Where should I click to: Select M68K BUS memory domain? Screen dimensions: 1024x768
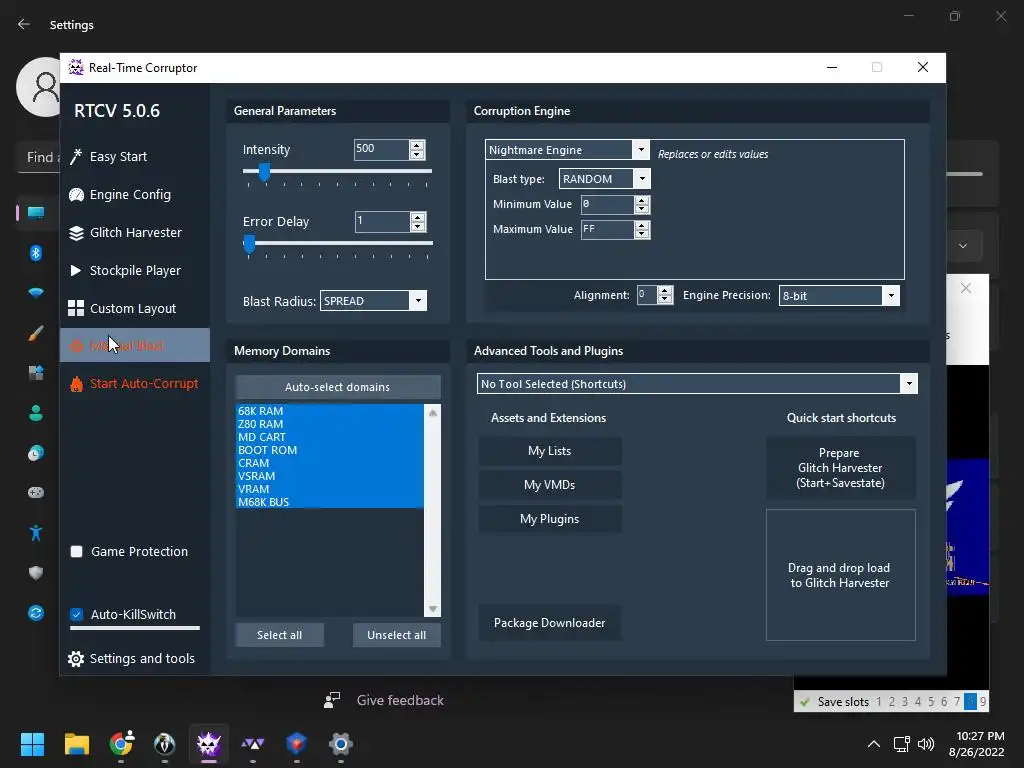pos(330,502)
